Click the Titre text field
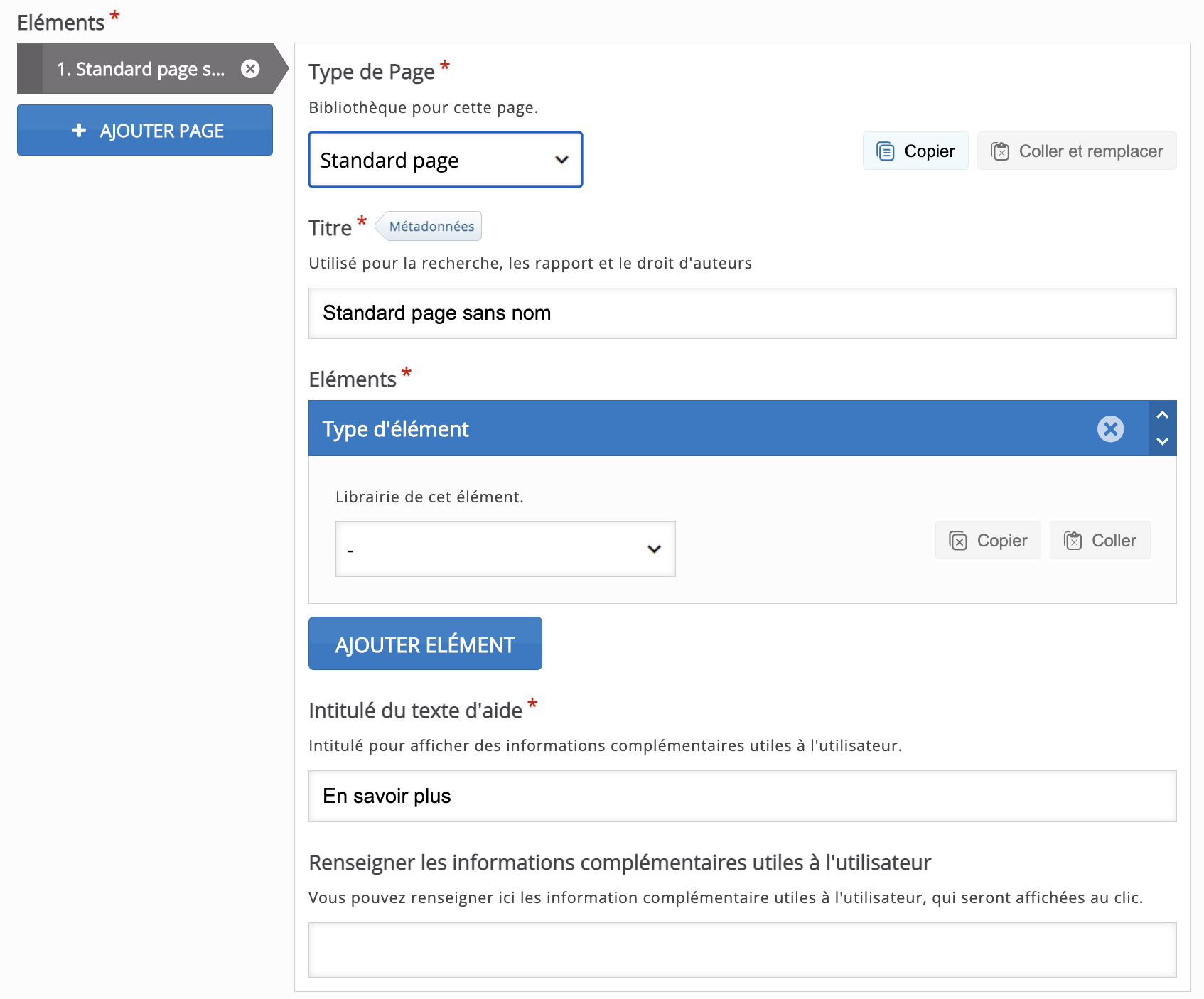The image size is (1204, 999). [741, 313]
